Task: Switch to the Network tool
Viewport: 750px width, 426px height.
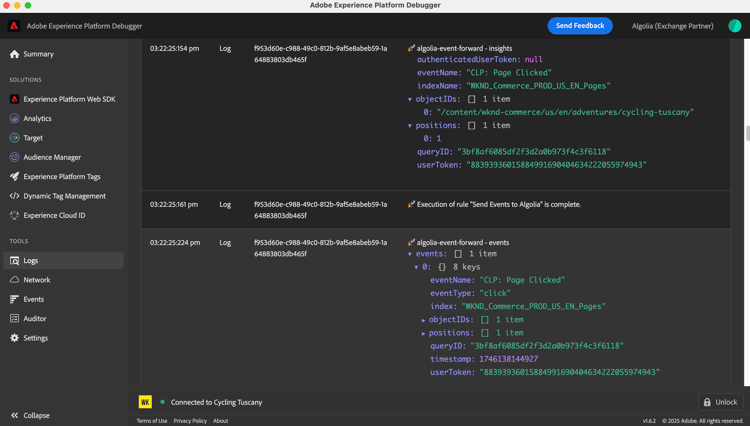Action: click(37, 280)
